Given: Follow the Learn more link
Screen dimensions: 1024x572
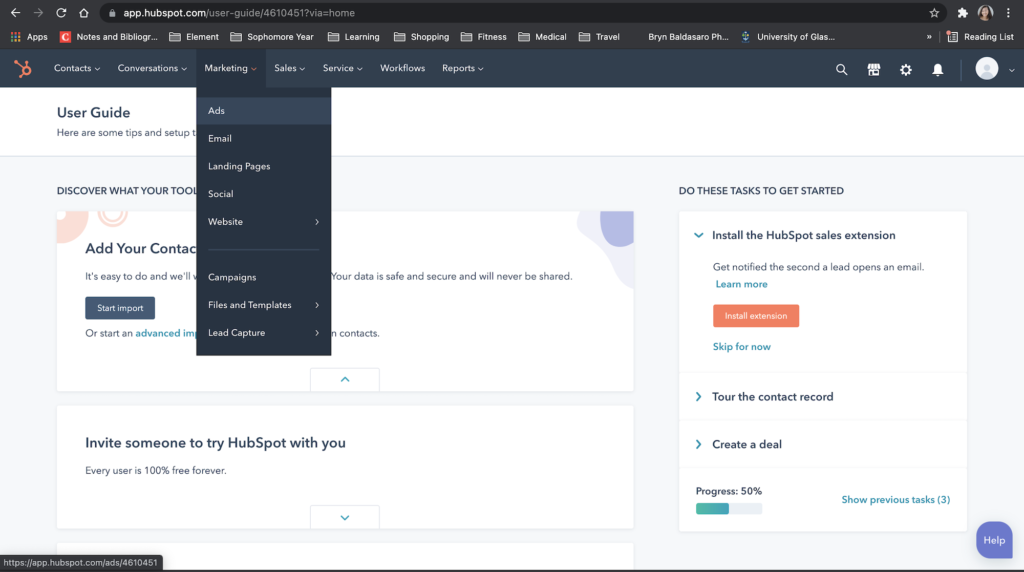Looking at the screenshot, I should pyautogui.click(x=741, y=284).
